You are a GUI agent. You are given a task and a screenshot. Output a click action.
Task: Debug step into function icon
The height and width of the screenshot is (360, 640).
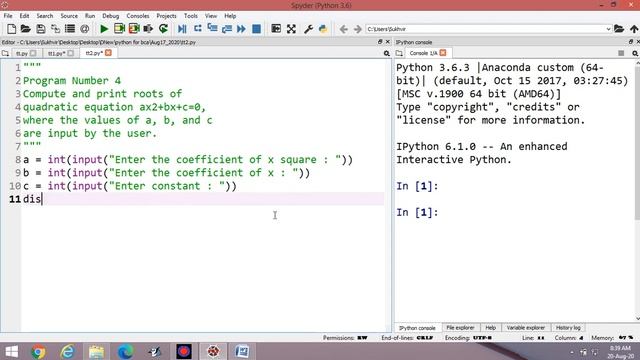(x=212, y=29)
